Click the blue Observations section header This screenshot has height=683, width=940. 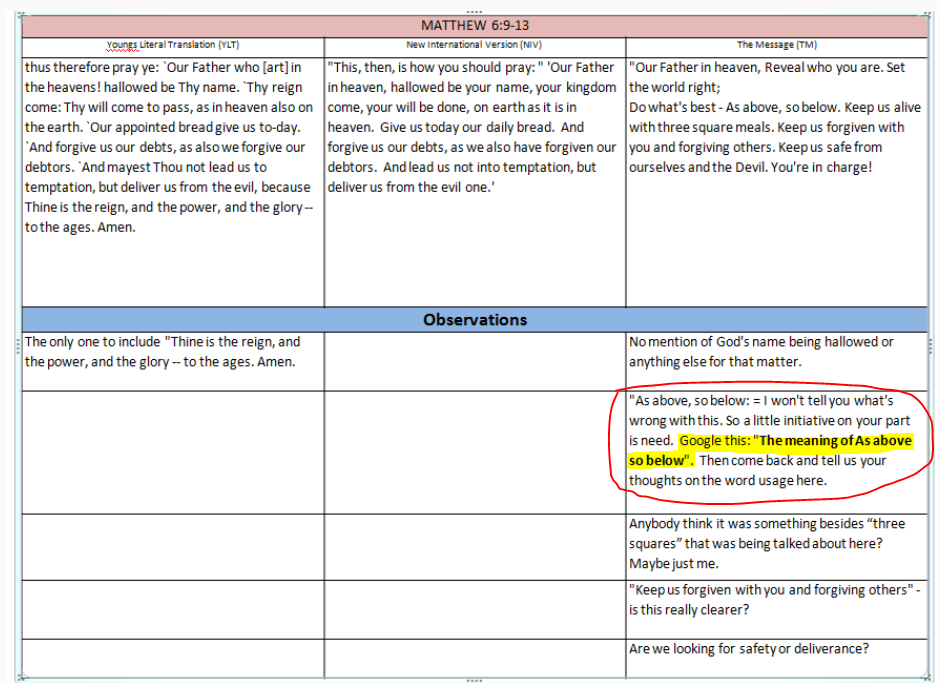[475, 320]
